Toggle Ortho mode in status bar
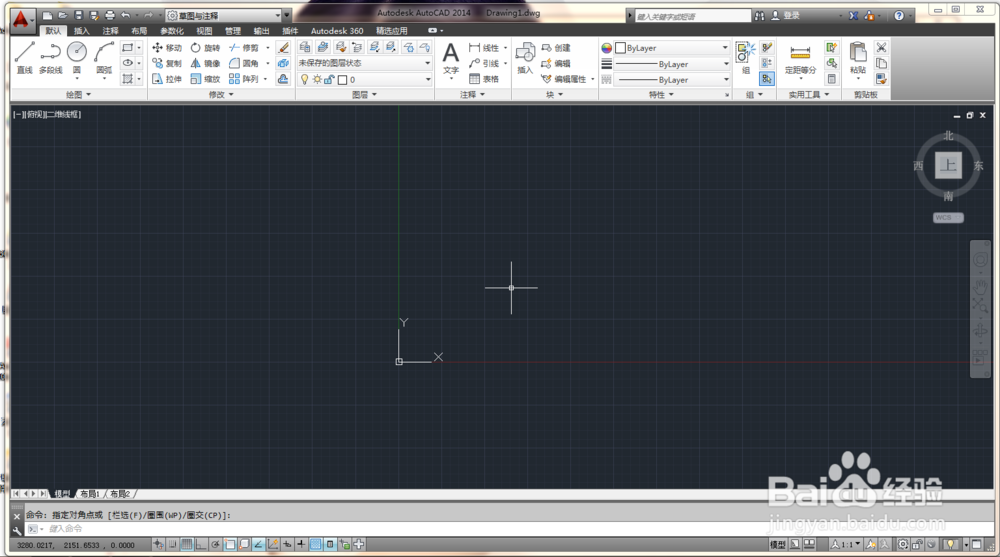The image size is (1000, 557). 201,544
